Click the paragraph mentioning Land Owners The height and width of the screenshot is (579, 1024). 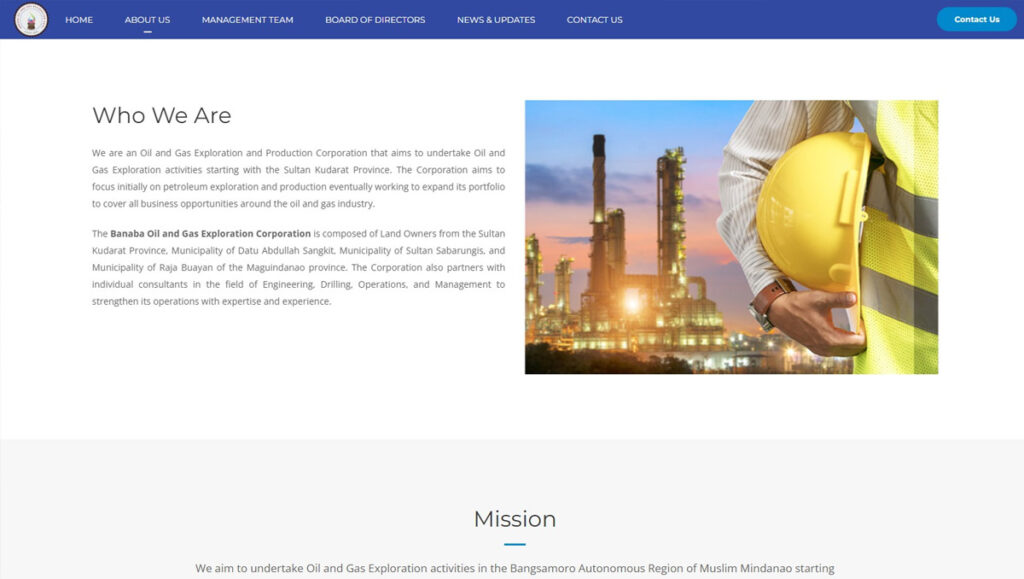pos(298,267)
